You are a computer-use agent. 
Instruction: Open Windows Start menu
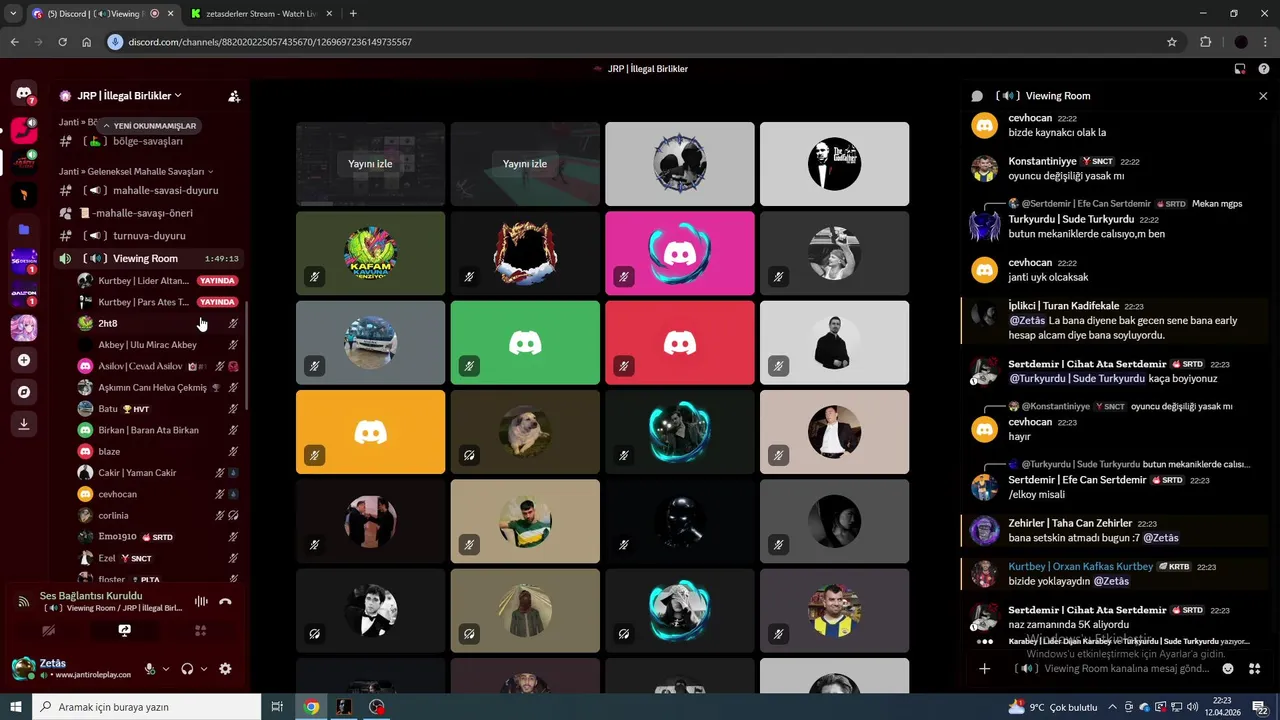pyautogui.click(x=15, y=707)
